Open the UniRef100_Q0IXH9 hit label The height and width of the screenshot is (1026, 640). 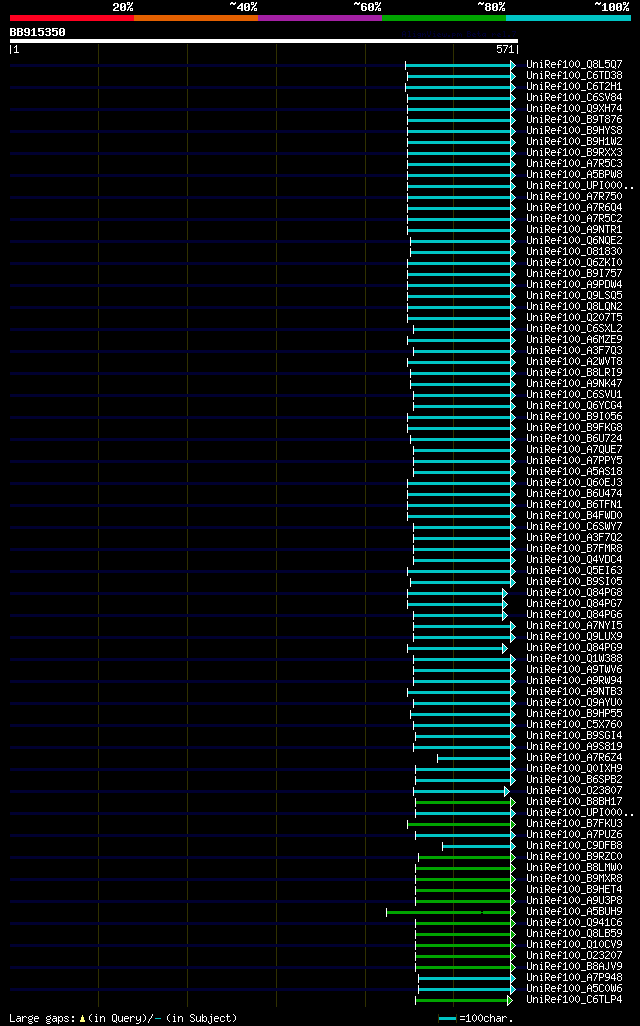tap(575, 769)
